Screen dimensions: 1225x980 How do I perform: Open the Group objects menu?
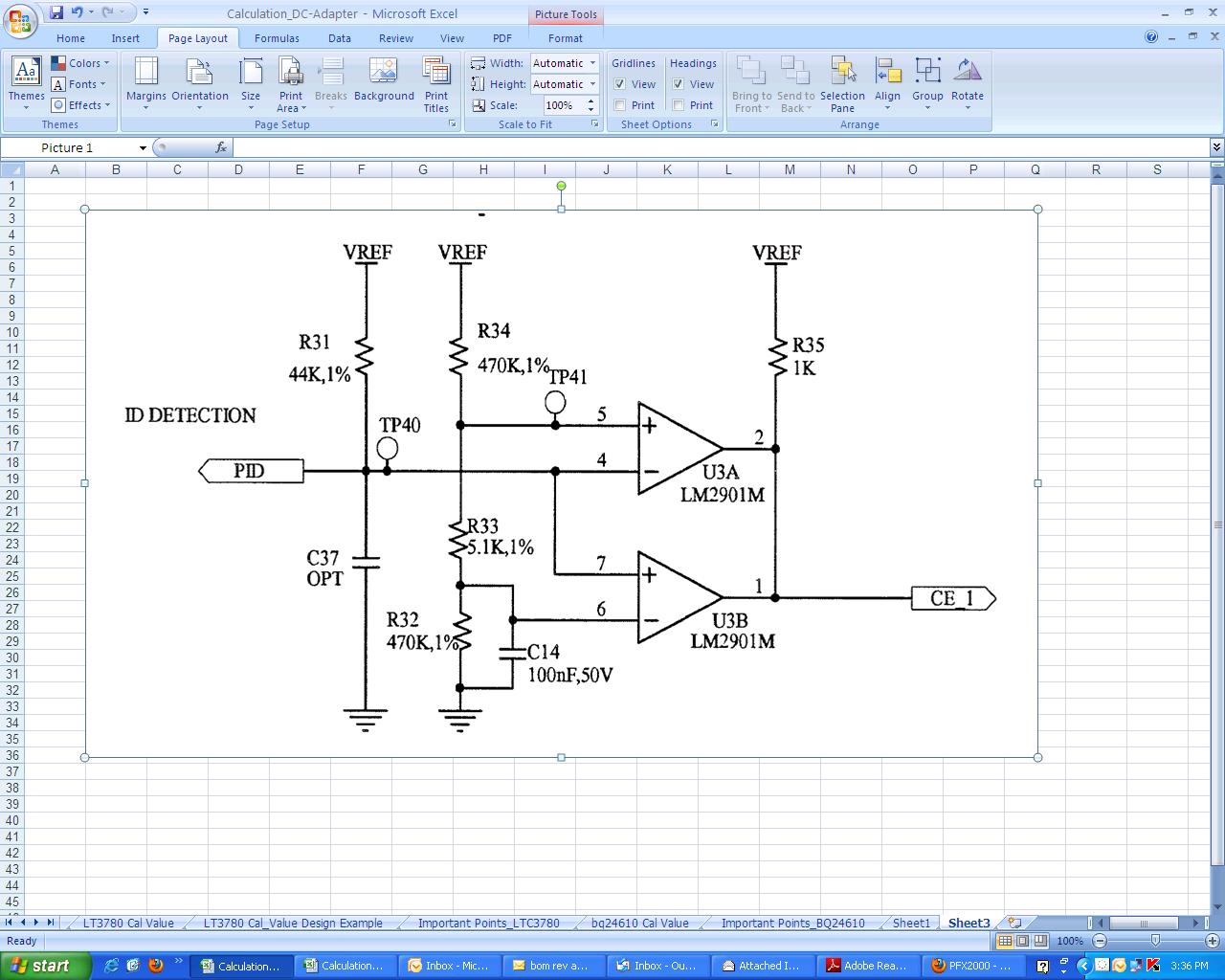pos(927,83)
